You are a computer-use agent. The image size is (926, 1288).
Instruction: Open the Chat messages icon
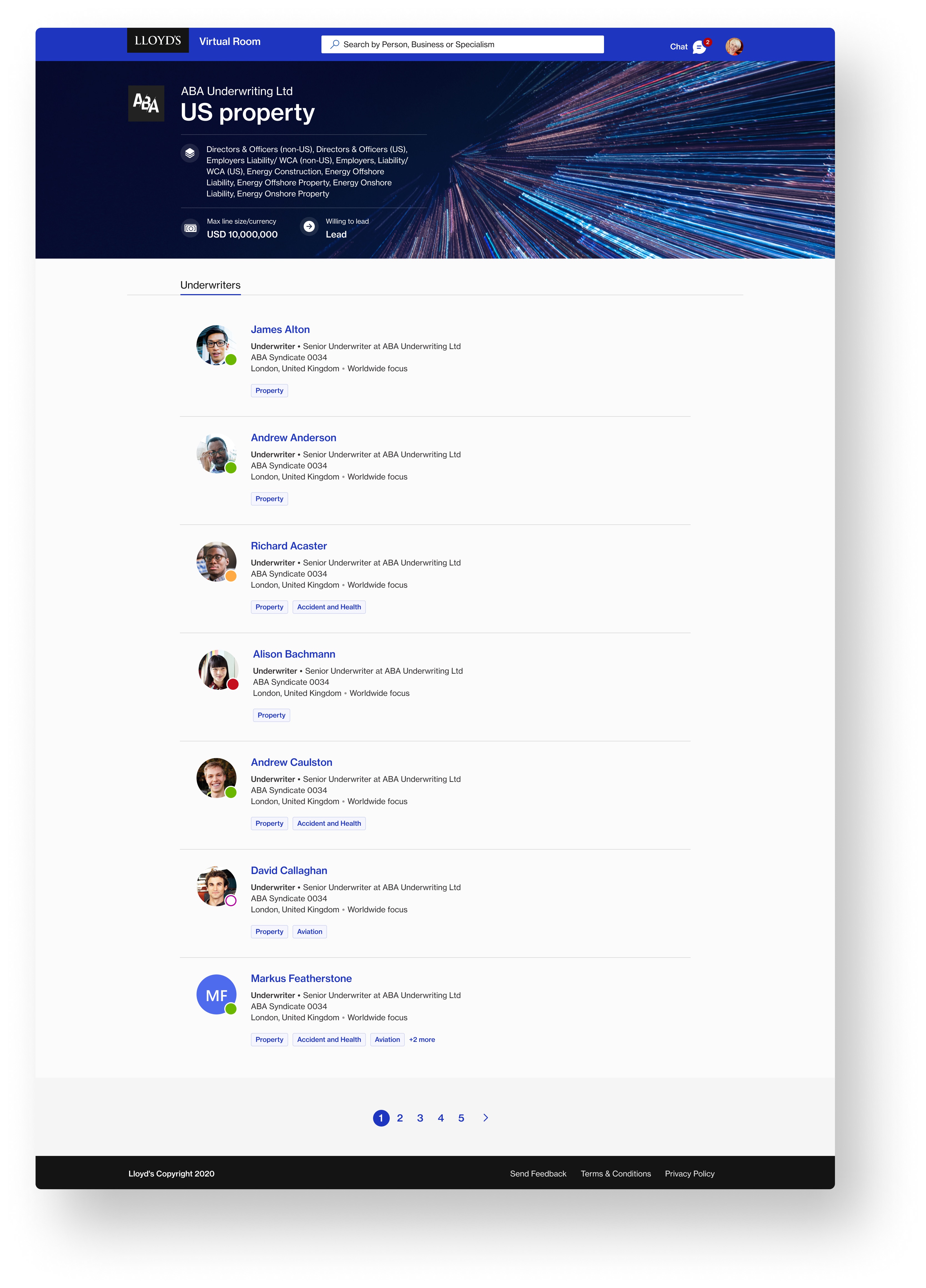pos(699,47)
